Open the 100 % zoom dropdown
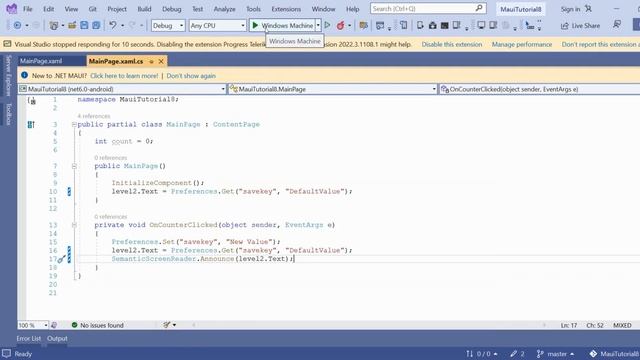 33,325
